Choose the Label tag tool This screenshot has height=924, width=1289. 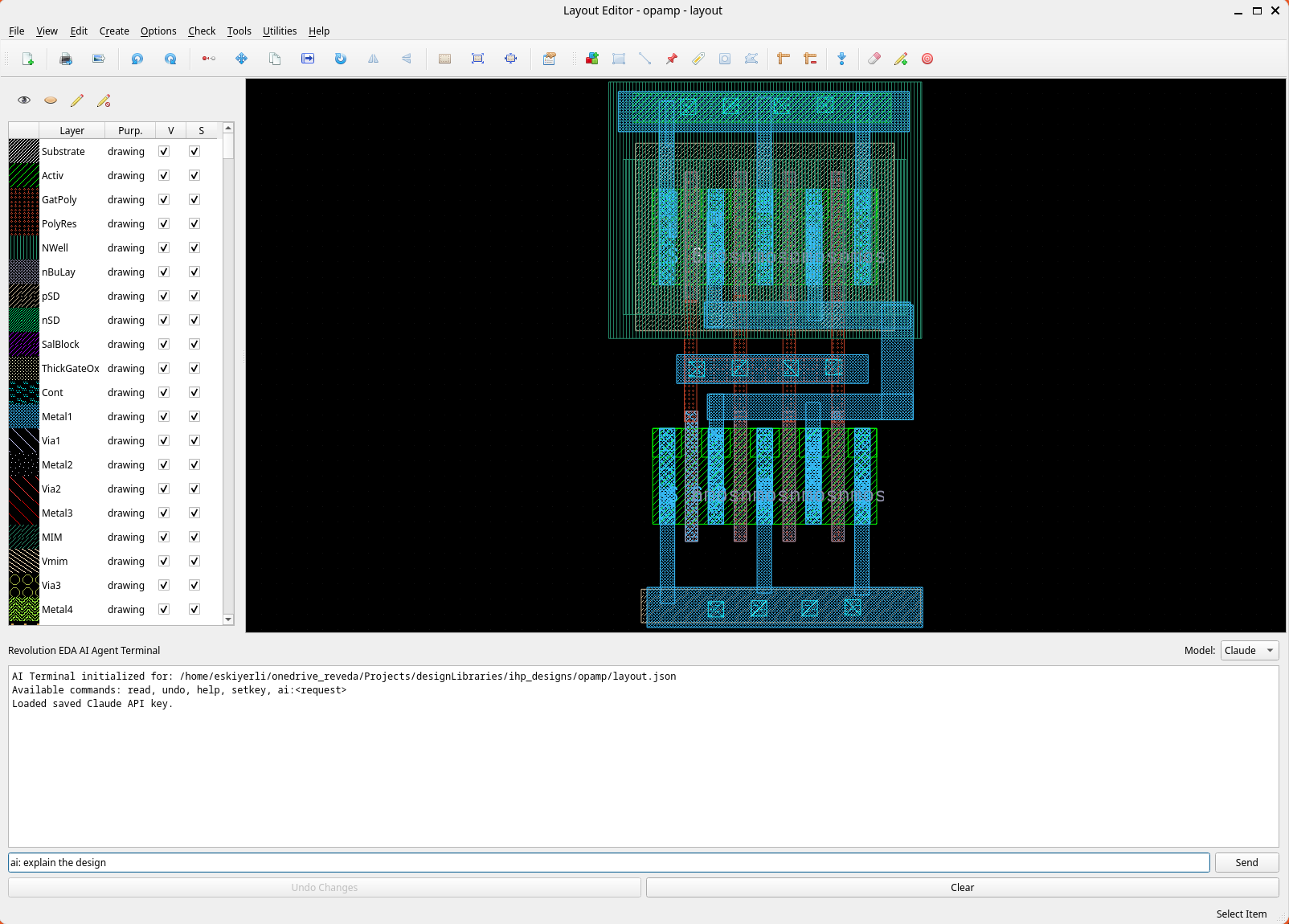click(x=698, y=59)
